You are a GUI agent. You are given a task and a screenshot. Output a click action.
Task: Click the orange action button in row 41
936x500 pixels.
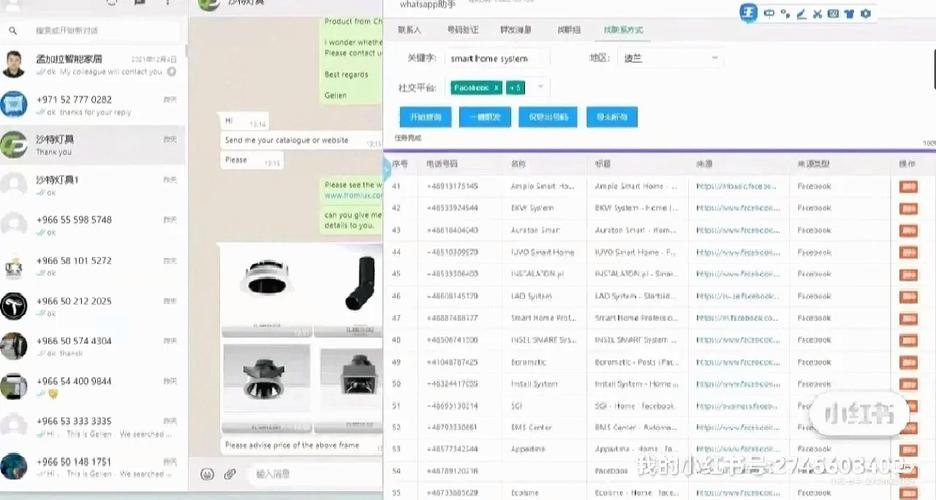tap(909, 187)
